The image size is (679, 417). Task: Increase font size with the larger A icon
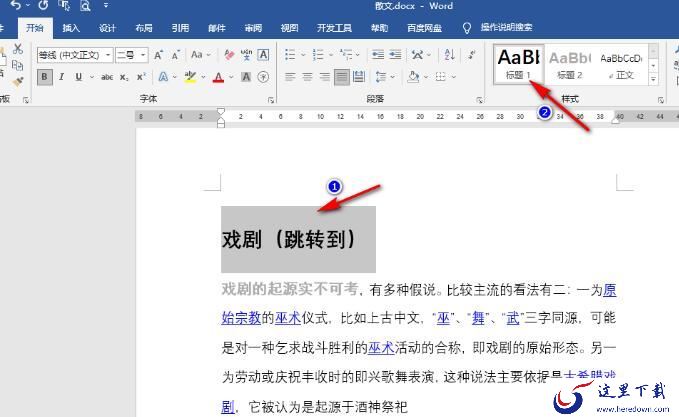tap(158, 55)
